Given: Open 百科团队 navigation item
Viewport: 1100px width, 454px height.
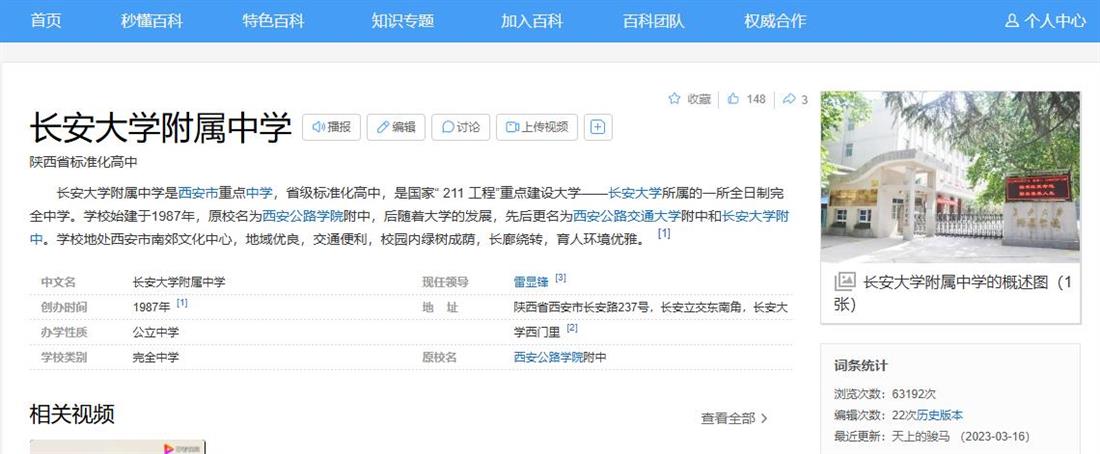Looking at the screenshot, I should (x=653, y=21).
